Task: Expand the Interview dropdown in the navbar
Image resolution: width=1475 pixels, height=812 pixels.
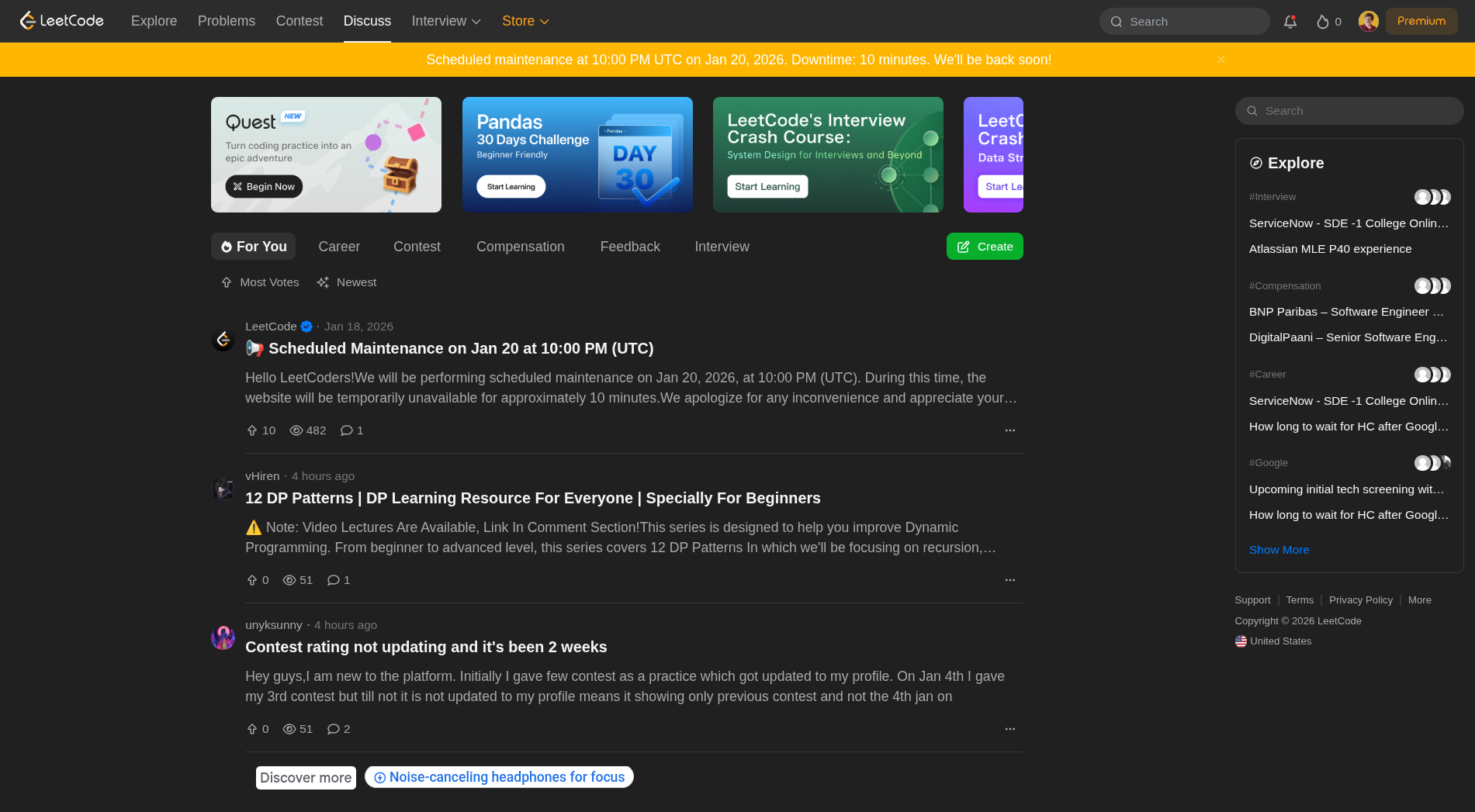Action: (x=446, y=21)
